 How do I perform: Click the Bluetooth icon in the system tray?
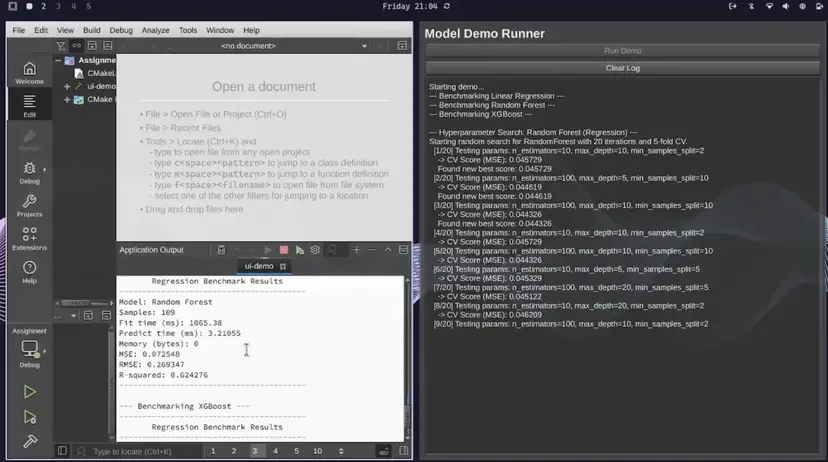point(751,6)
